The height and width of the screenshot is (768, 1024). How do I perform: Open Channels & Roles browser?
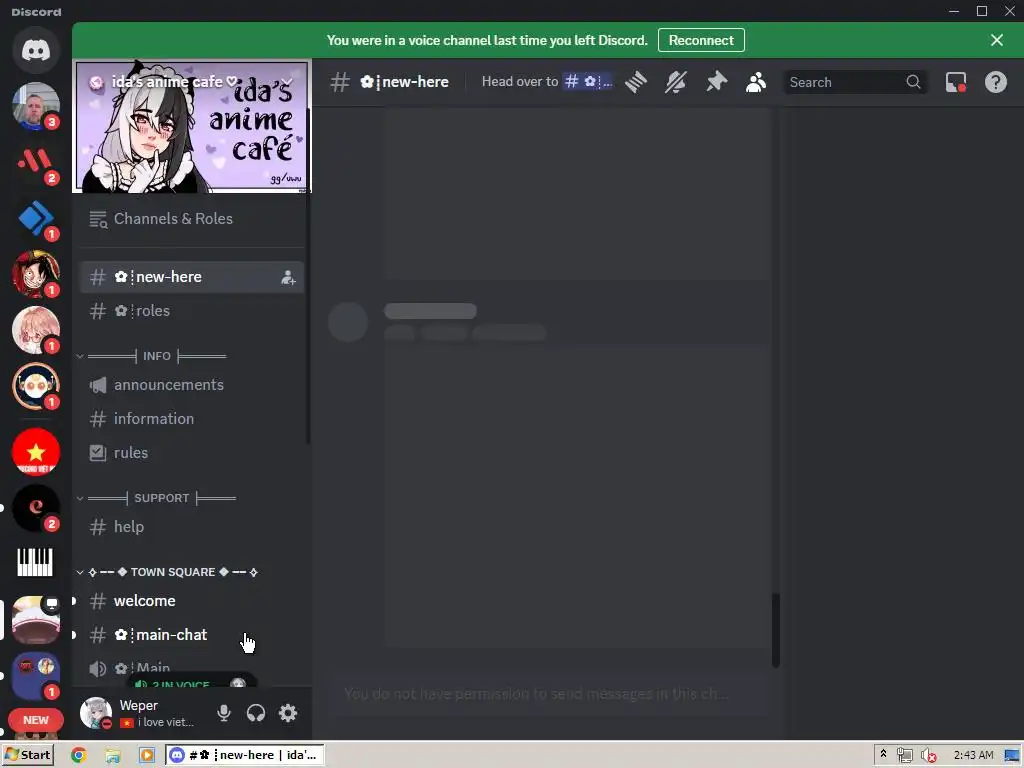pyautogui.click(x=192, y=219)
